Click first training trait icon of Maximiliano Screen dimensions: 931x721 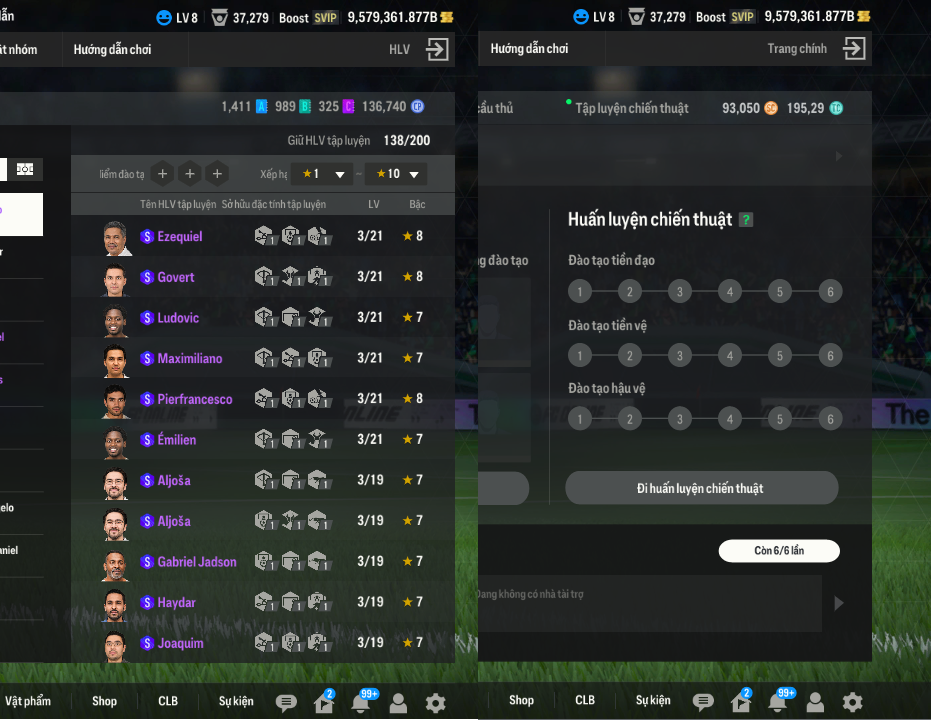(x=265, y=358)
